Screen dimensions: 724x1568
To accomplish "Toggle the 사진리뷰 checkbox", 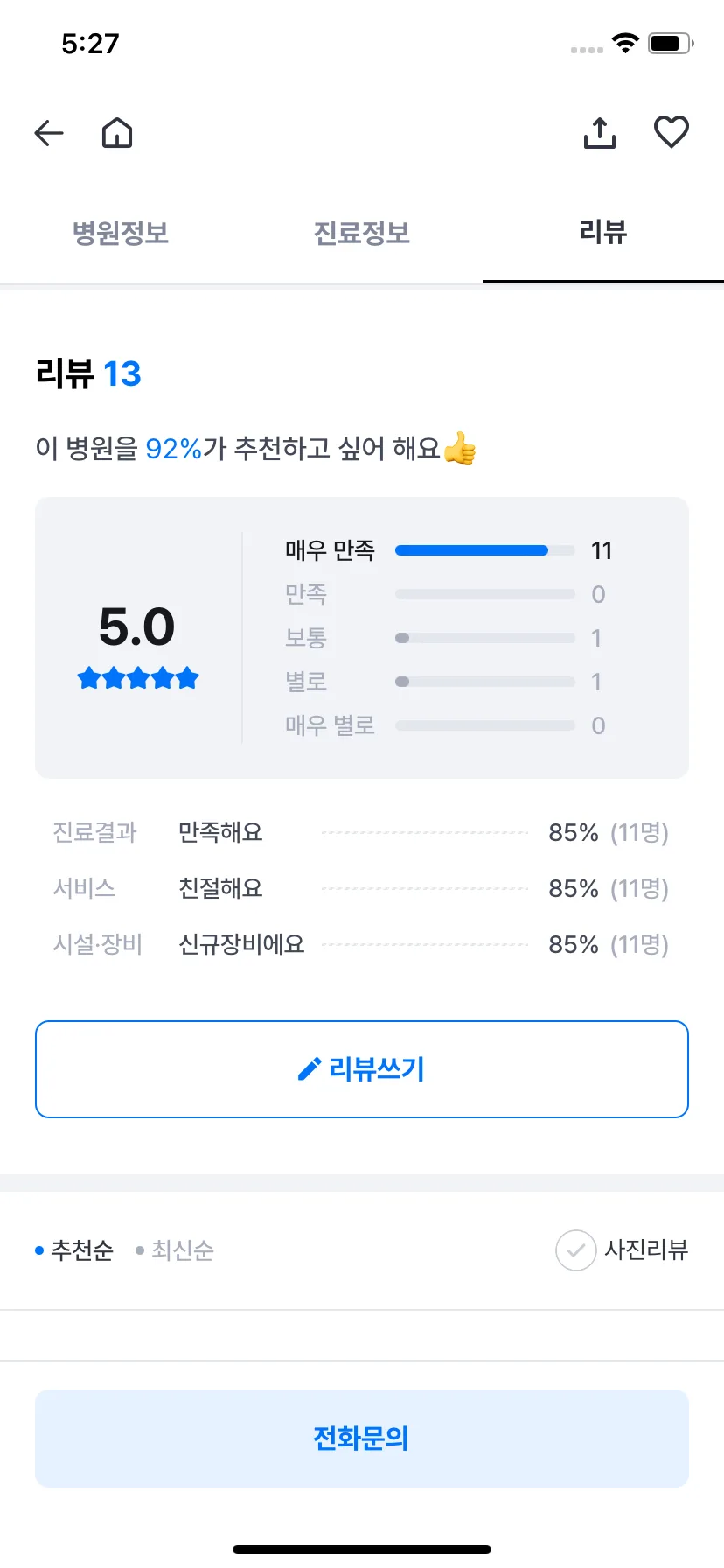I will 575,1249.
